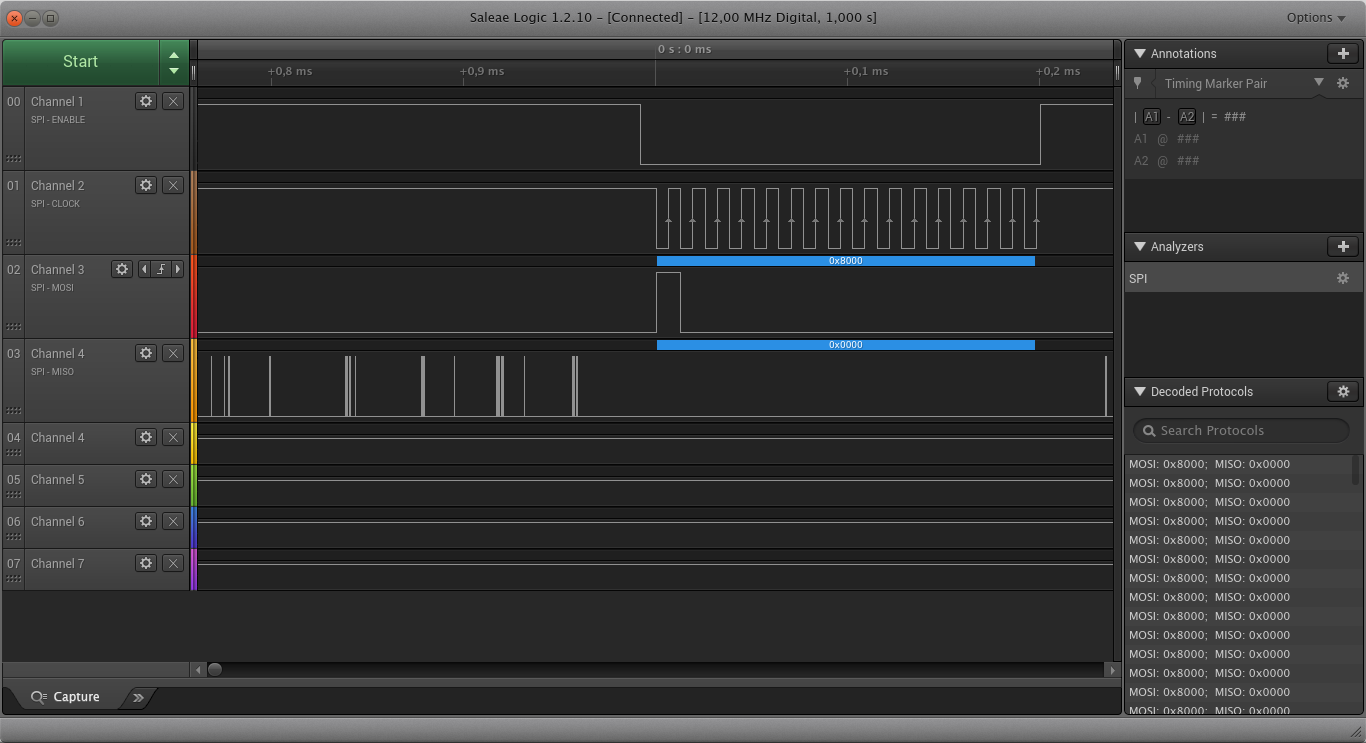The width and height of the screenshot is (1366, 743).
Task: Remove the SPI - MISO channel row
Action: [x=173, y=353]
